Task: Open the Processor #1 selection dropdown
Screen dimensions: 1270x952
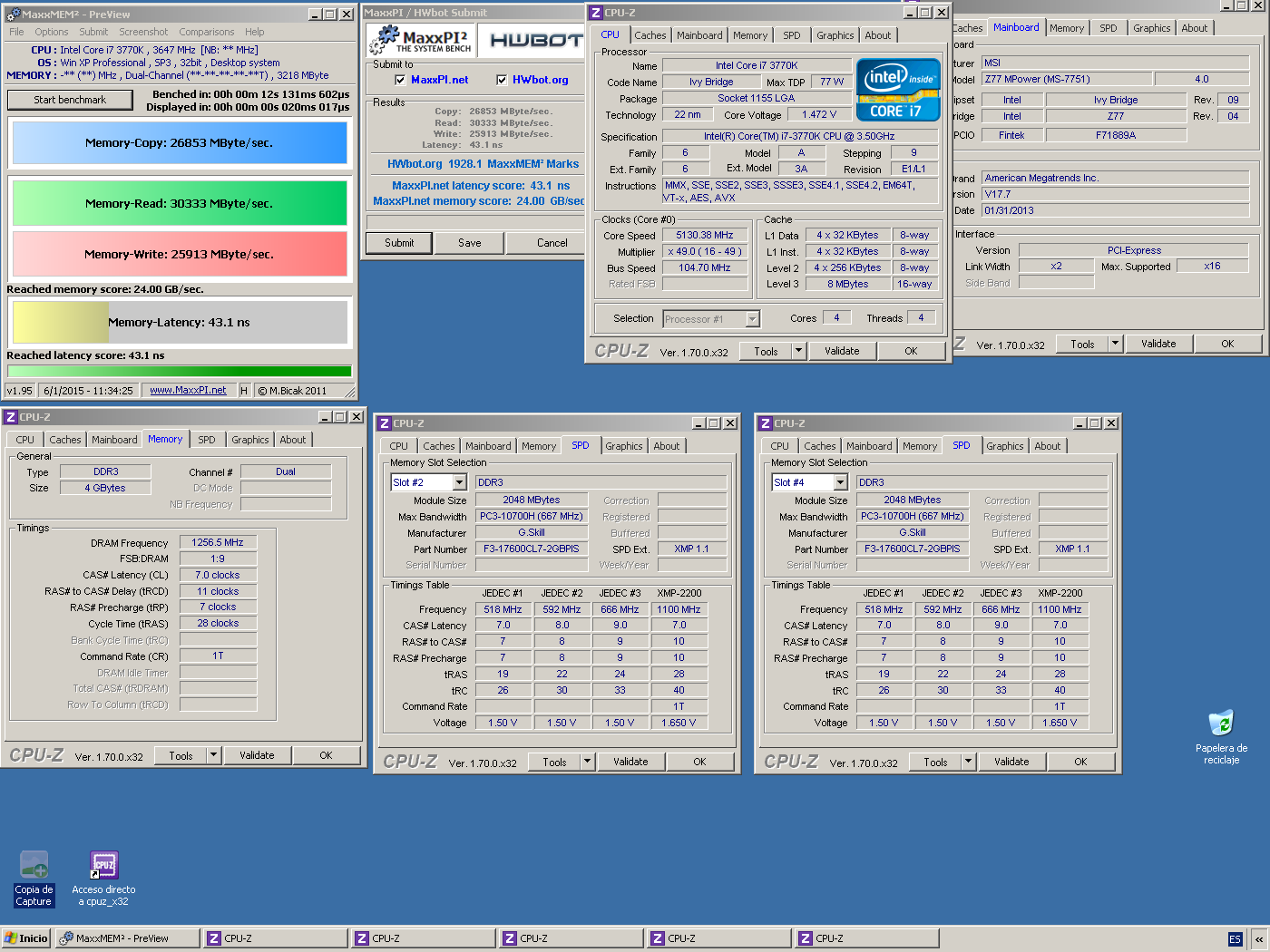Action: point(752,319)
